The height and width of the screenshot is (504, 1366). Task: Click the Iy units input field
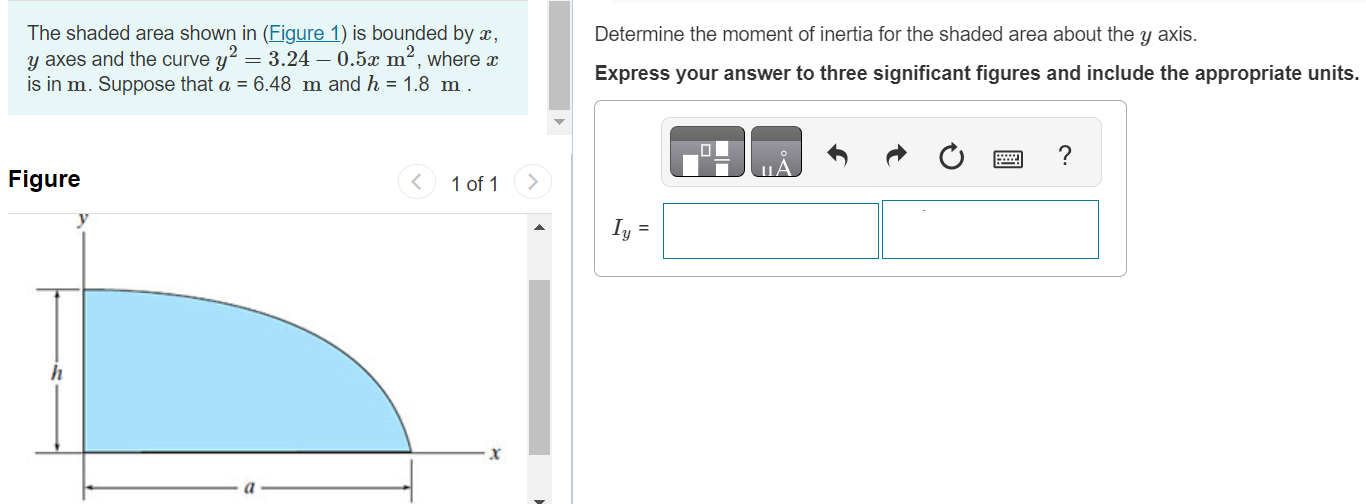pyautogui.click(x=990, y=229)
